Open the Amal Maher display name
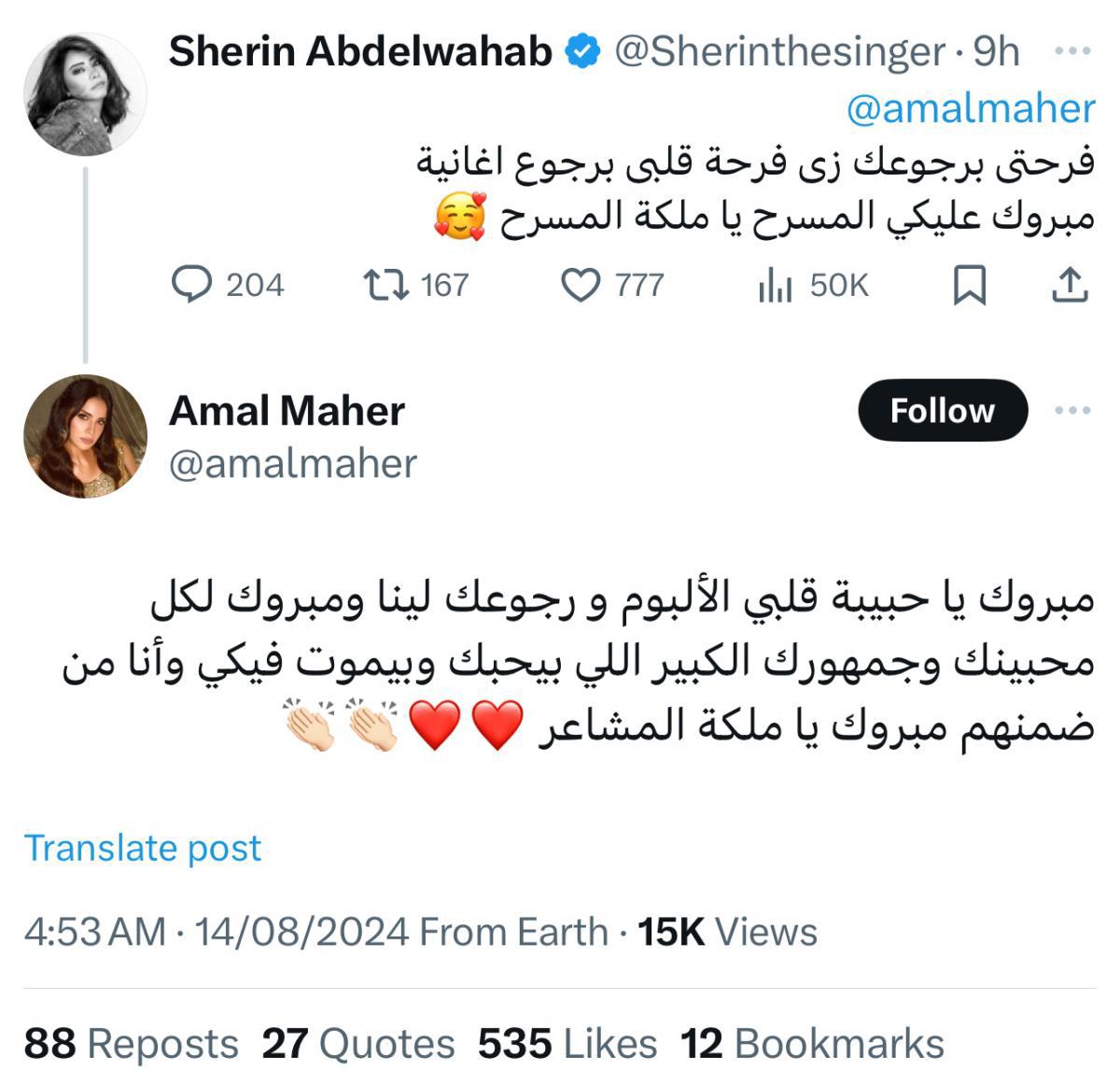 tap(287, 411)
